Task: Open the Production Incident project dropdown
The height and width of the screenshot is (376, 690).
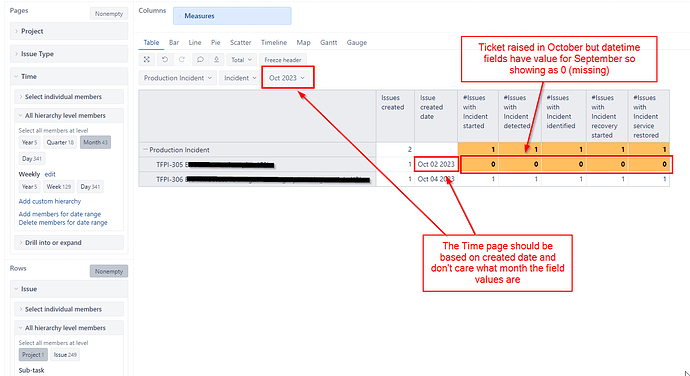Action: pos(178,78)
